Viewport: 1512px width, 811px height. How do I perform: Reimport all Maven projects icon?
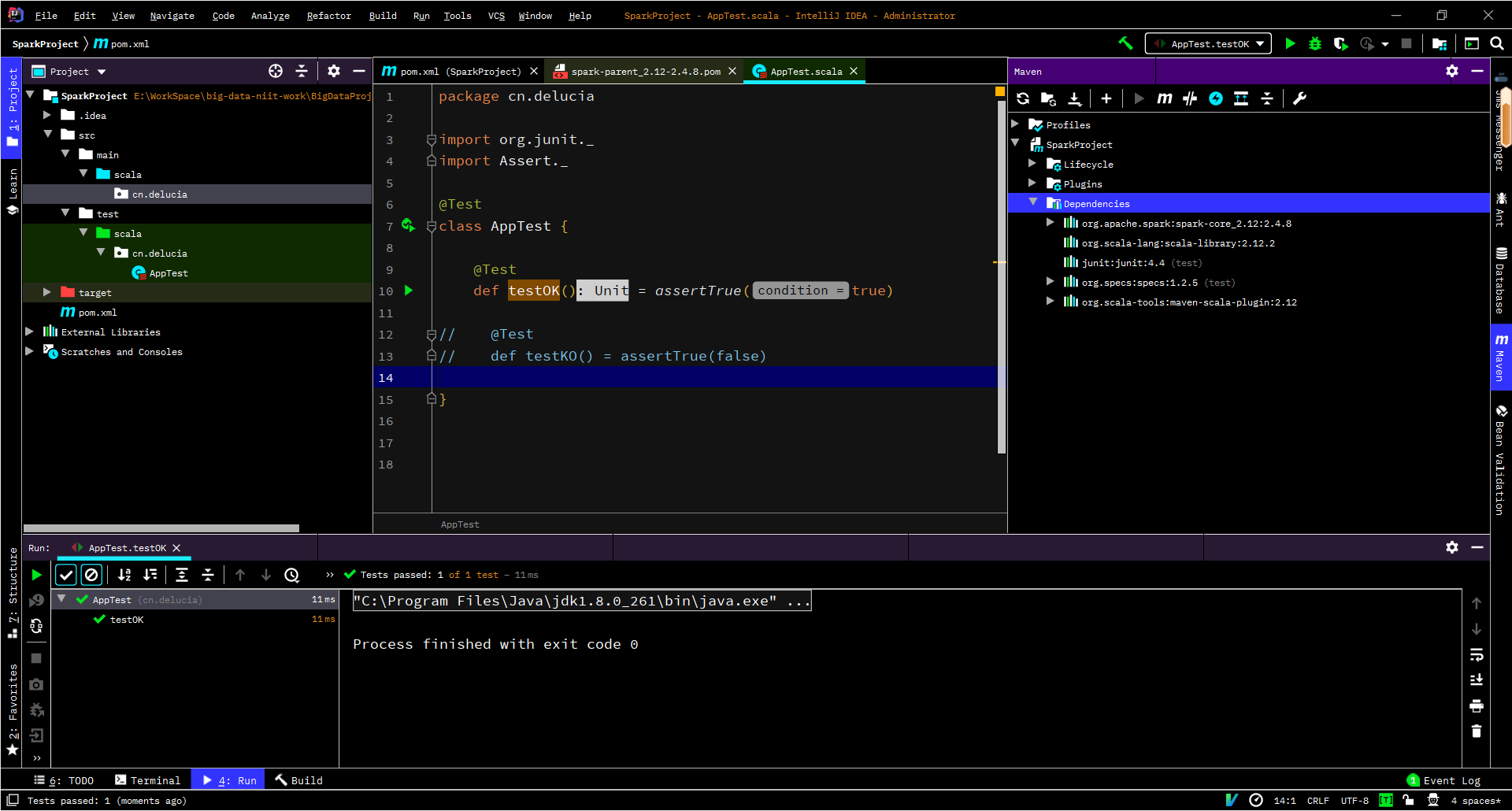pyautogui.click(x=1023, y=98)
